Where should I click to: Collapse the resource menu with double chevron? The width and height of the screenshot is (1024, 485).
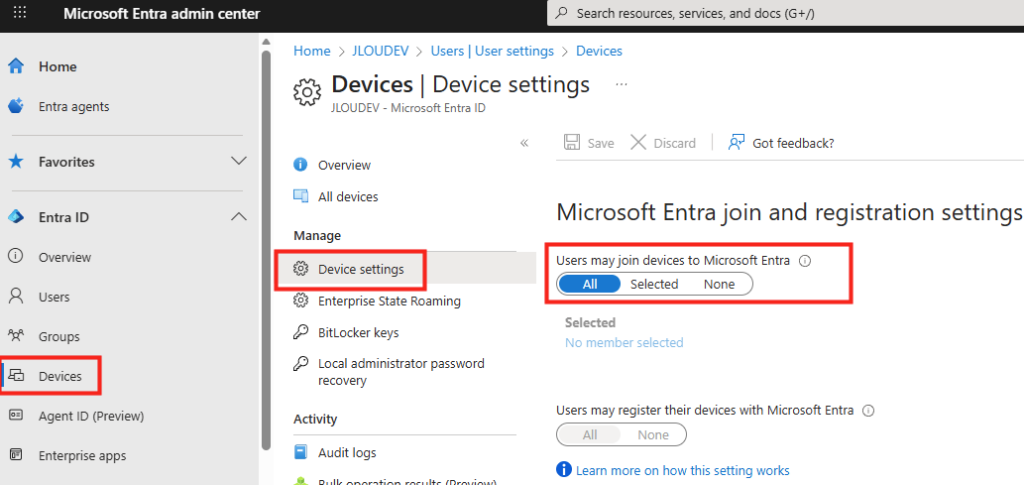point(524,143)
